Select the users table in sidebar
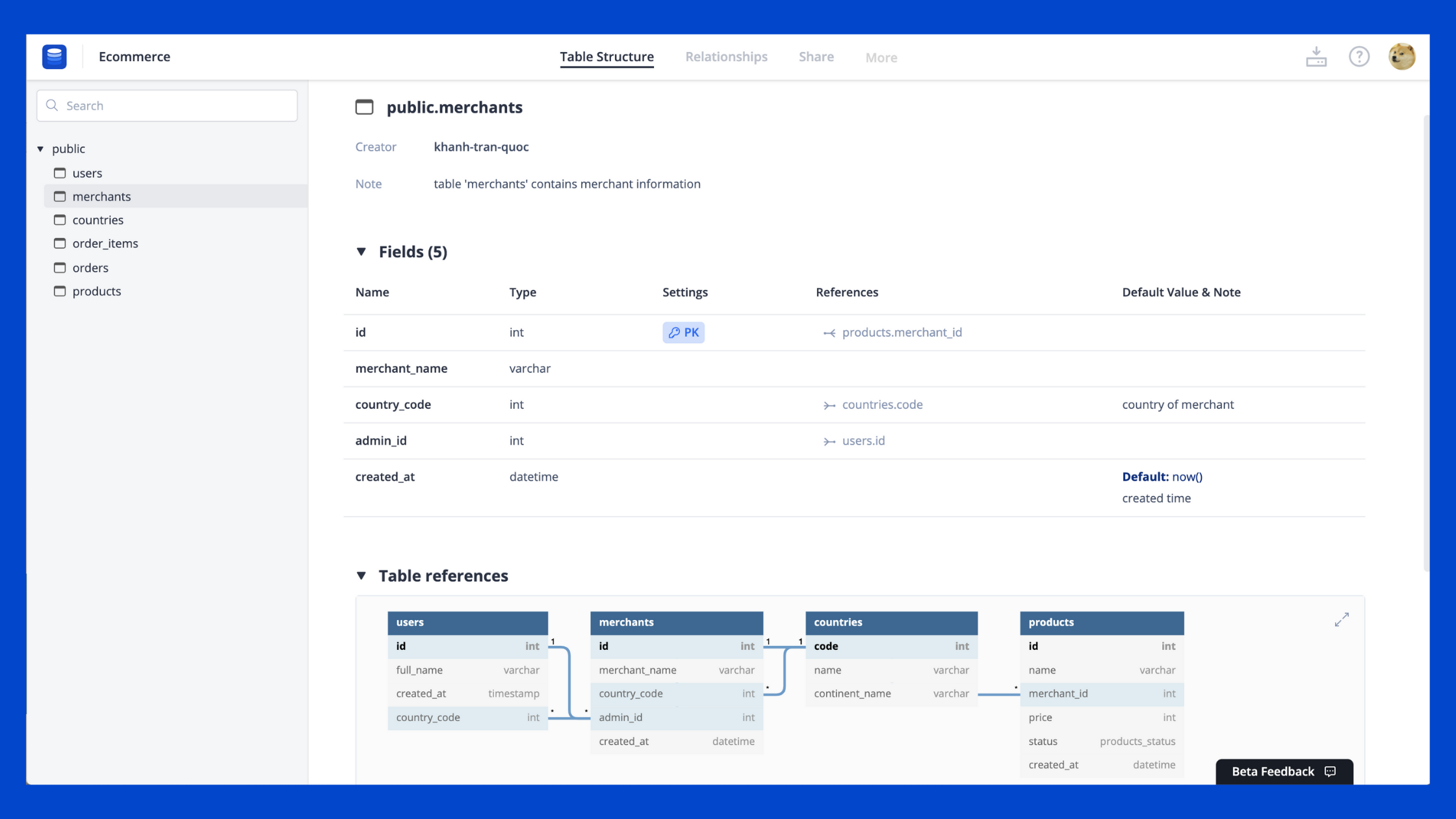The height and width of the screenshot is (819, 1456). click(87, 173)
